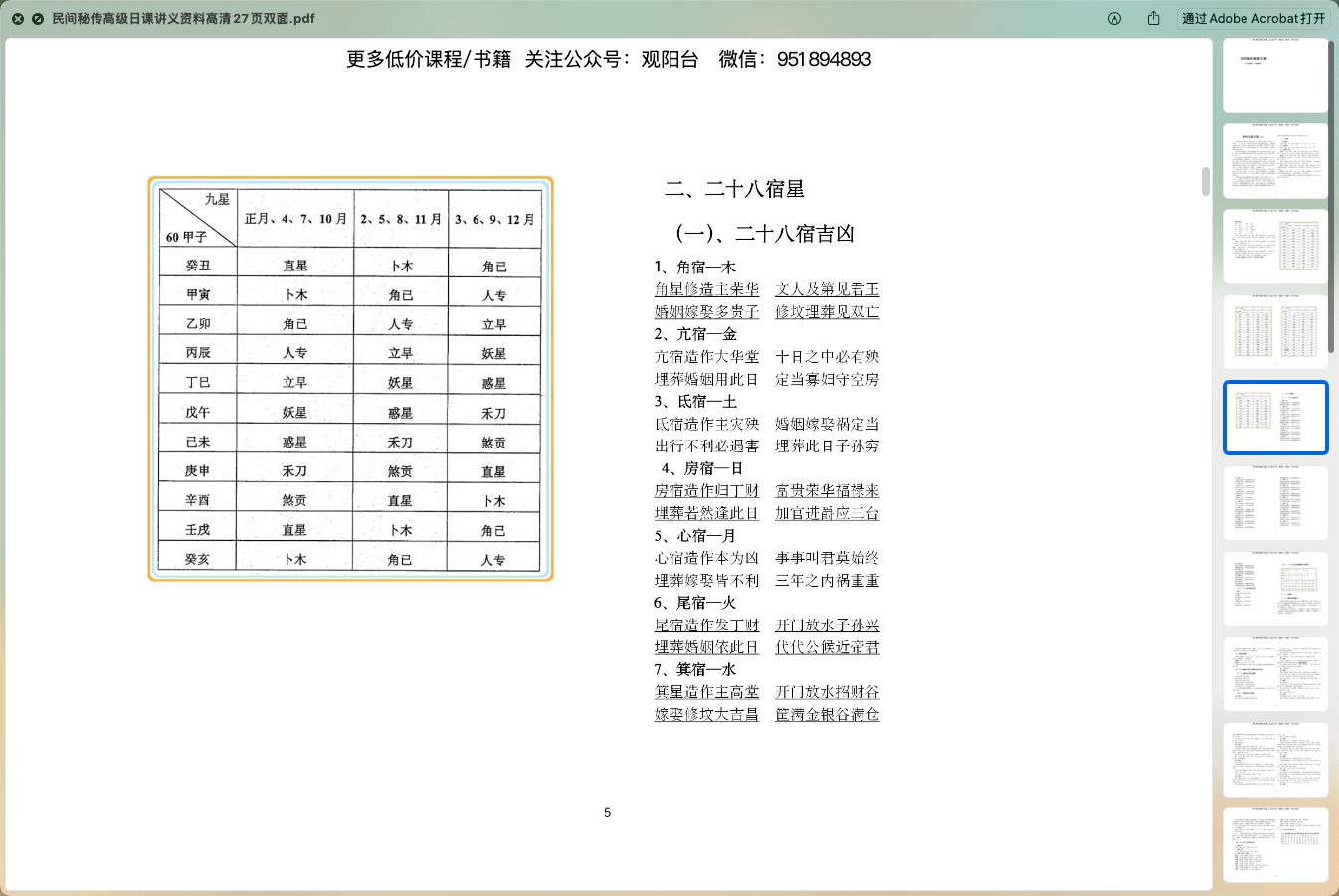This screenshot has width=1339, height=896.
Task: Select the eighth page thumbnail
Action: [x=1274, y=674]
